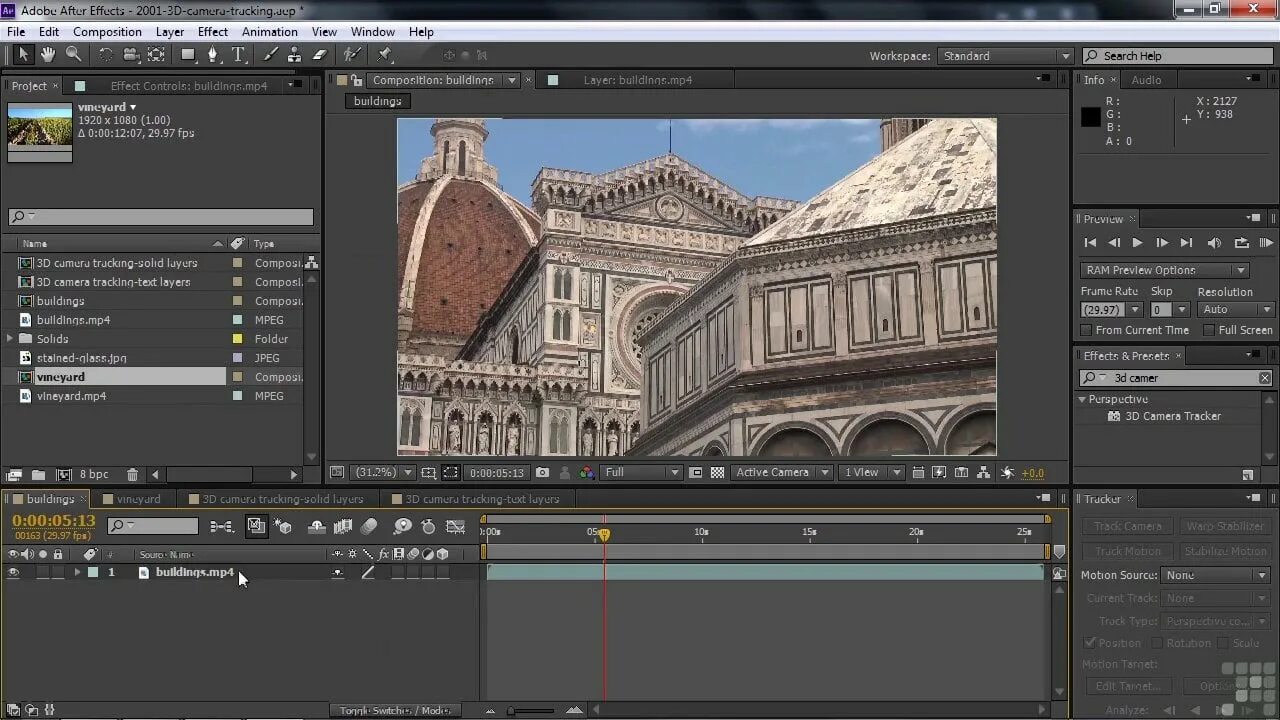Select the Zoom tool magnifier
Viewport: 1280px width, 720px height.
point(73,55)
